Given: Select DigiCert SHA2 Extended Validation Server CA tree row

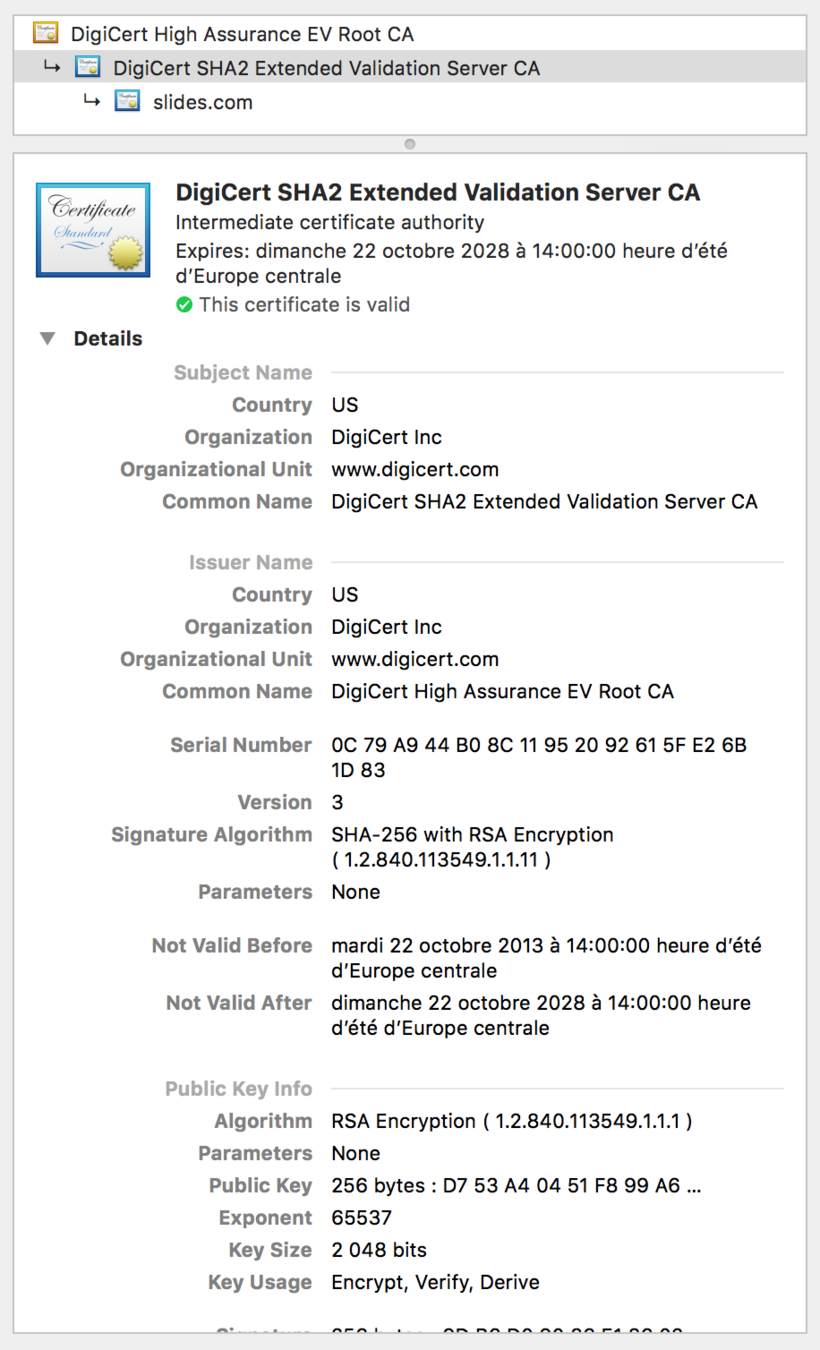Looking at the screenshot, I should point(410,67).
